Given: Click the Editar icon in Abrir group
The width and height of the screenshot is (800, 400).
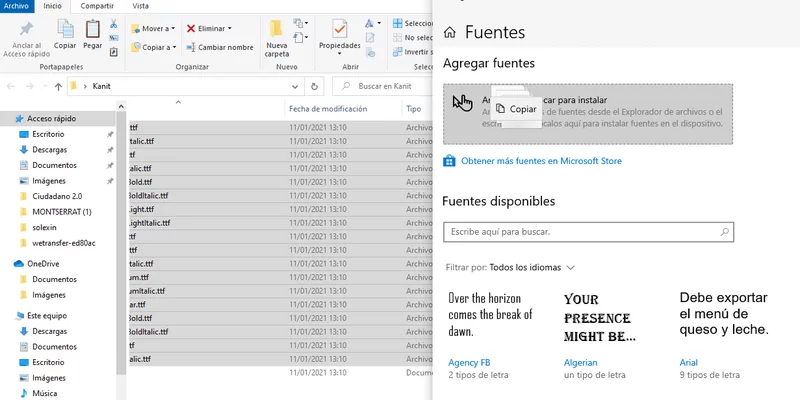Looking at the screenshot, I should point(370,38).
